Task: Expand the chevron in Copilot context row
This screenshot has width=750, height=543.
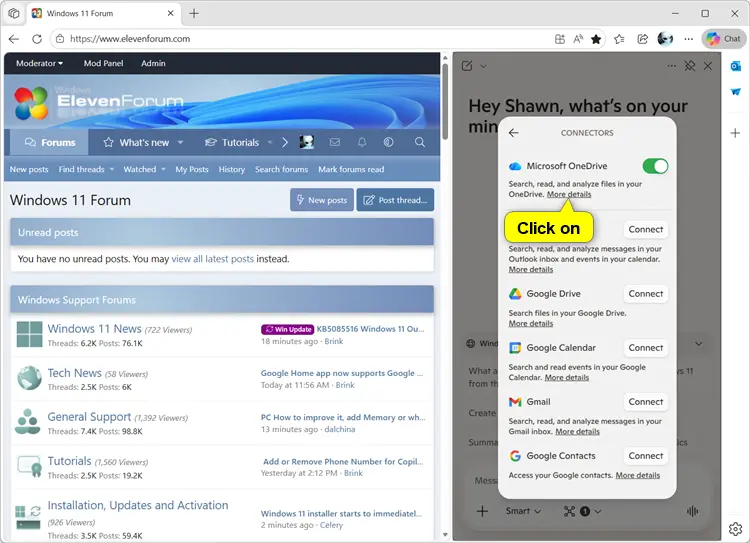Action: [x=699, y=344]
